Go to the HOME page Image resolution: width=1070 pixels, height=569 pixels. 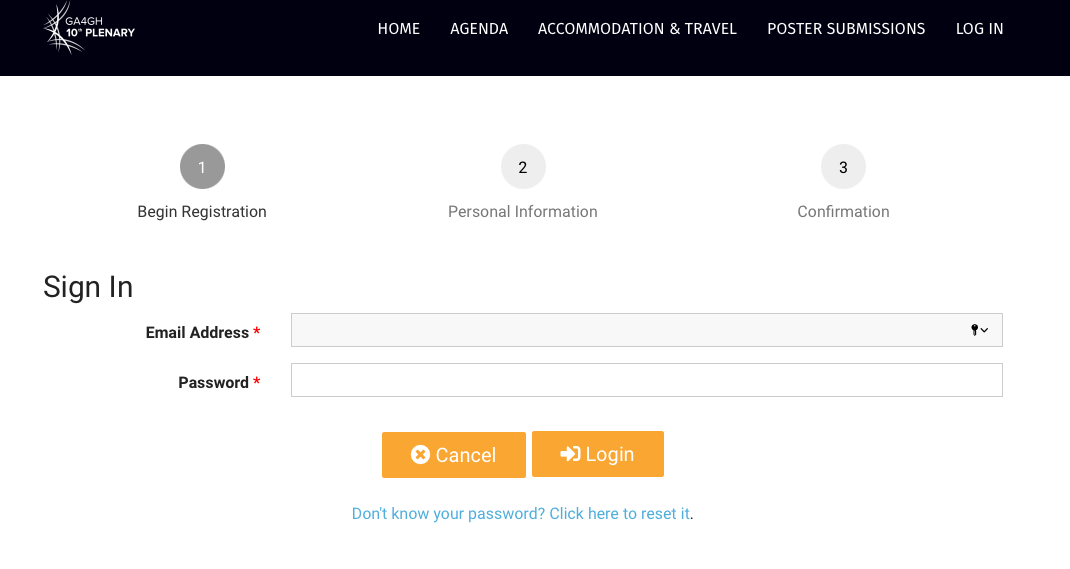click(398, 29)
